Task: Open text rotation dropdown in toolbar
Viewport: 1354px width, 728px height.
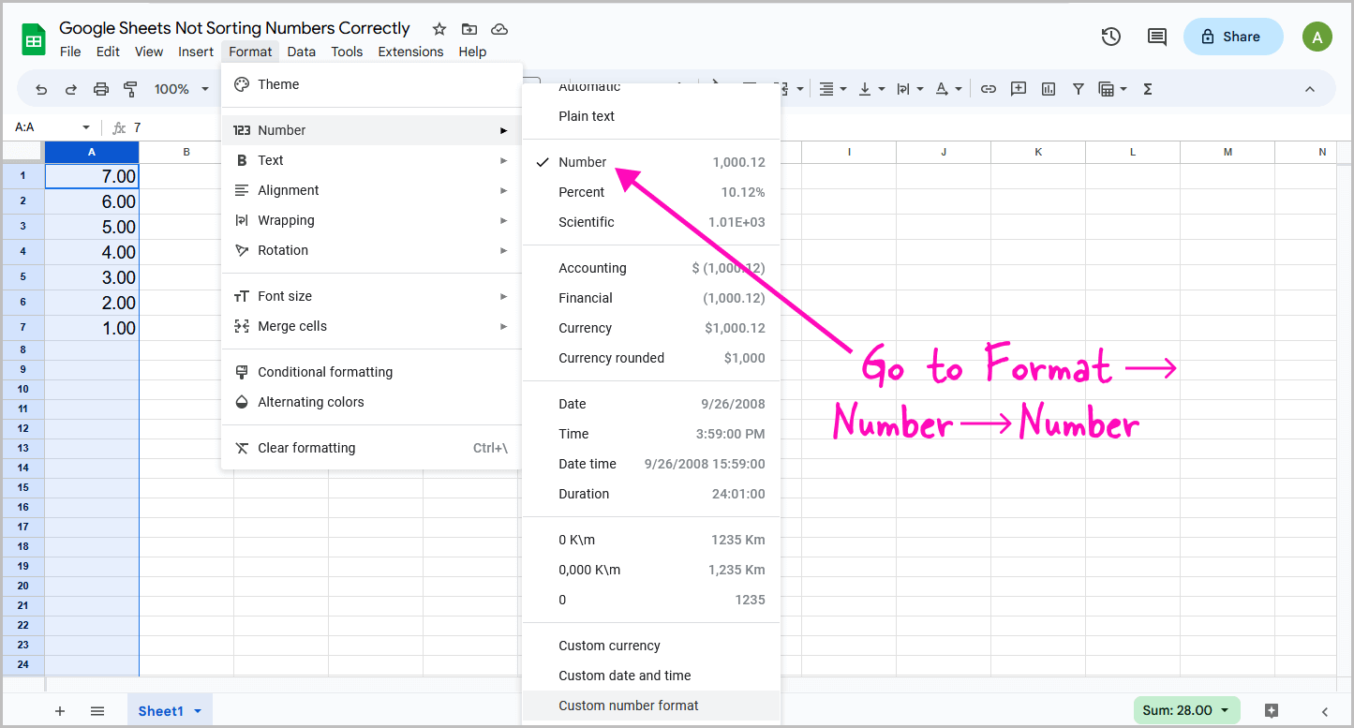Action: [948, 89]
